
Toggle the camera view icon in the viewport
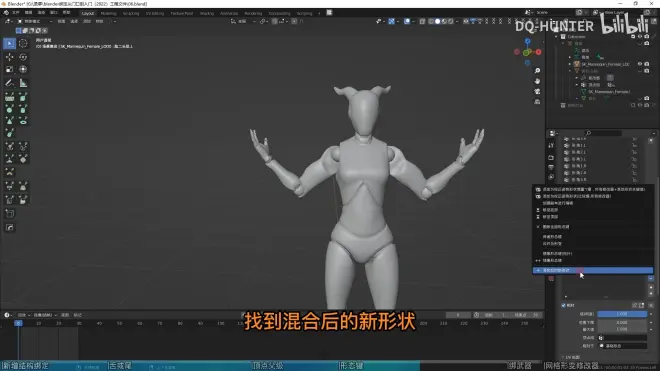point(537,91)
